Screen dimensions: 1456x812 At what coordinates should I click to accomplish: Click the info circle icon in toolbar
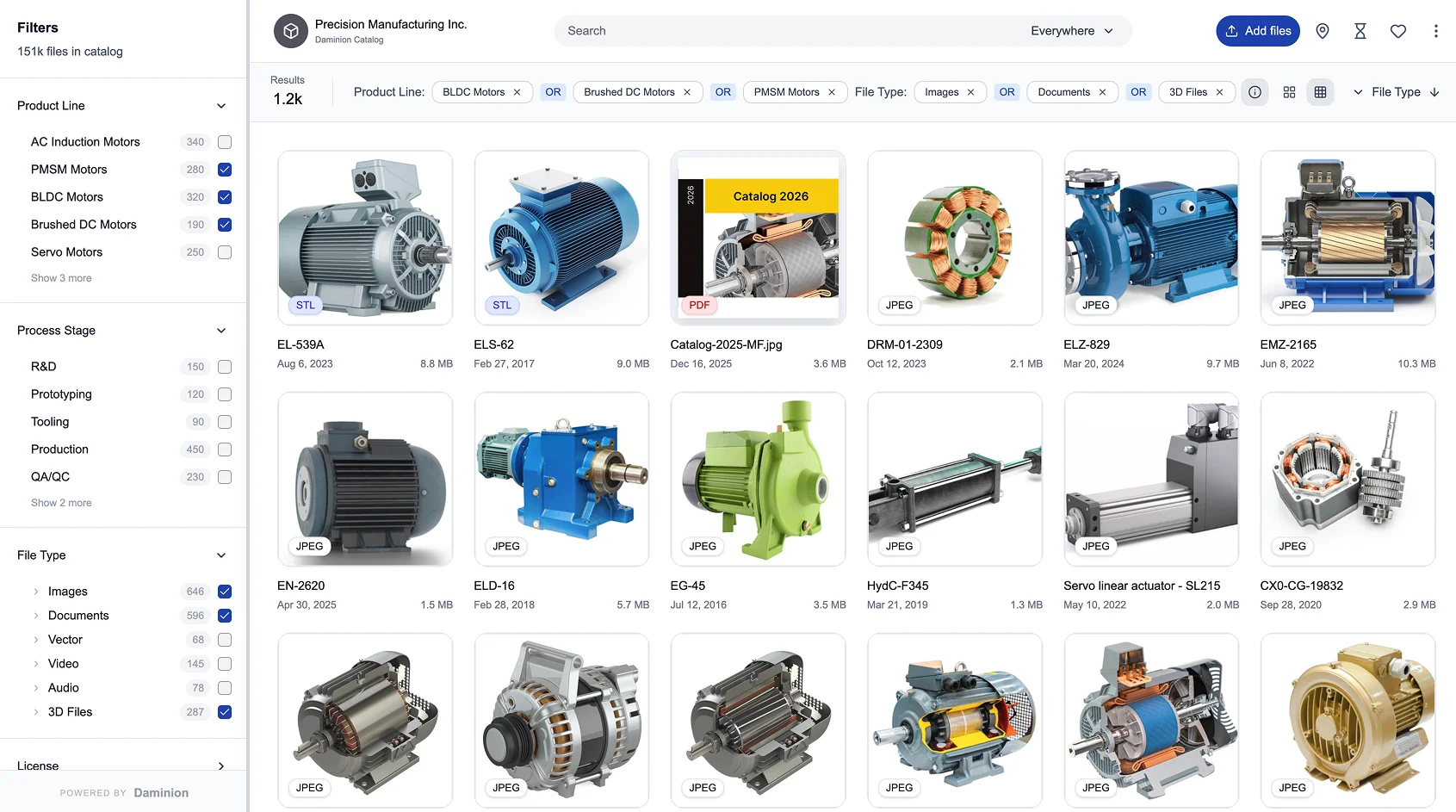click(1255, 92)
